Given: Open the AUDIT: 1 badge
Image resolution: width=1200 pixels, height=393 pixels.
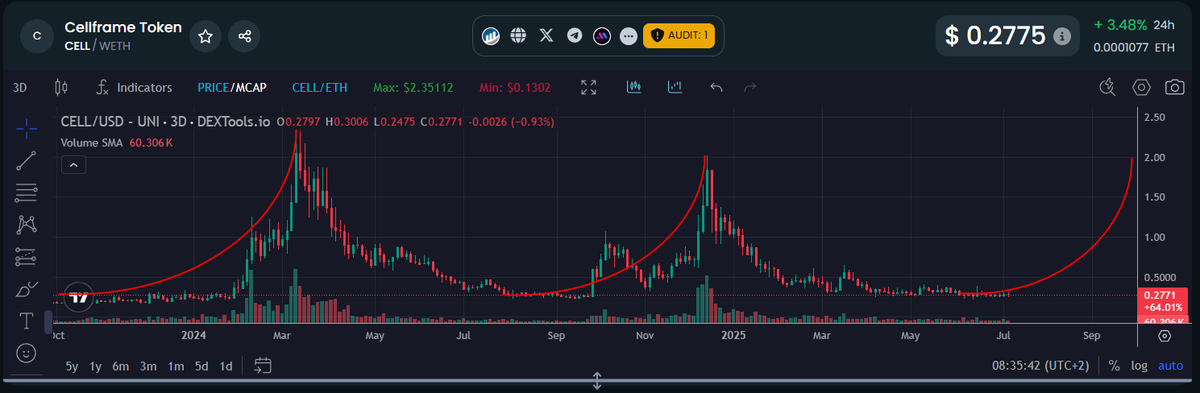Looking at the screenshot, I should 678,36.
